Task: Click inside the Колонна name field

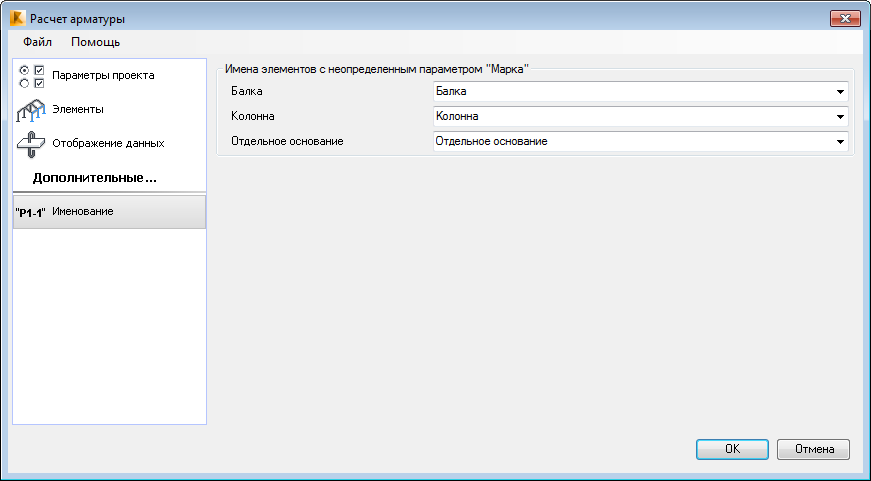Action: [x=633, y=117]
